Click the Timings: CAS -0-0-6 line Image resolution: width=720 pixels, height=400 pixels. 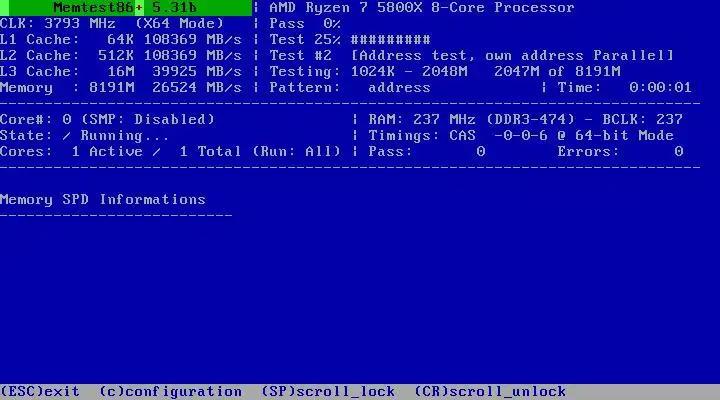[521, 135]
